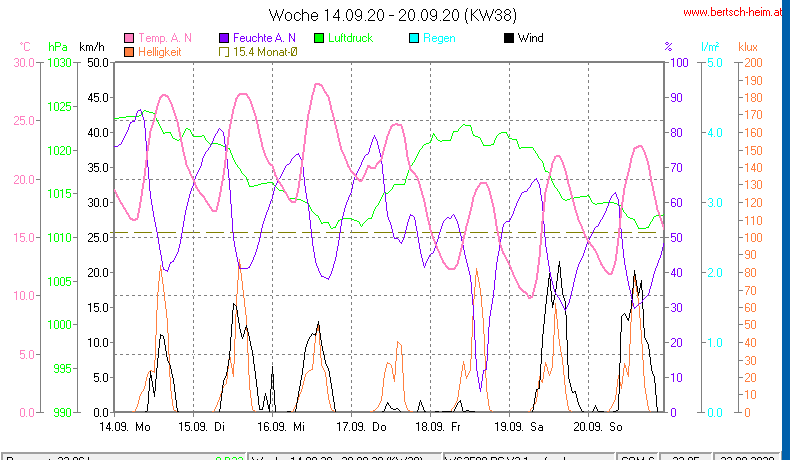Click the green Luftdruck legend swatch
The width and height of the screenshot is (790, 460).
(x=319, y=38)
